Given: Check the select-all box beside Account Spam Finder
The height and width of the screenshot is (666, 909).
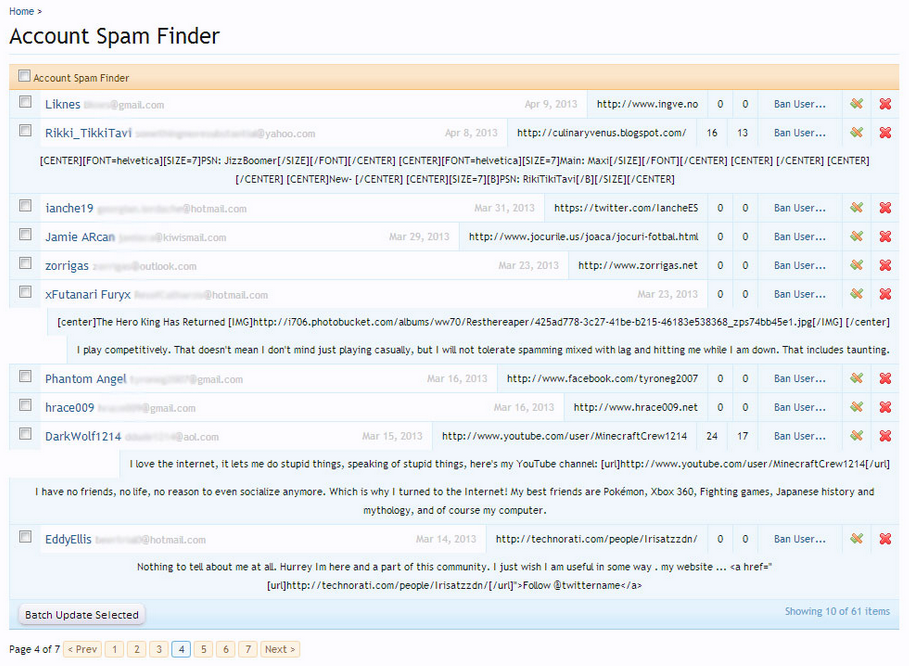Looking at the screenshot, I should 24,76.
